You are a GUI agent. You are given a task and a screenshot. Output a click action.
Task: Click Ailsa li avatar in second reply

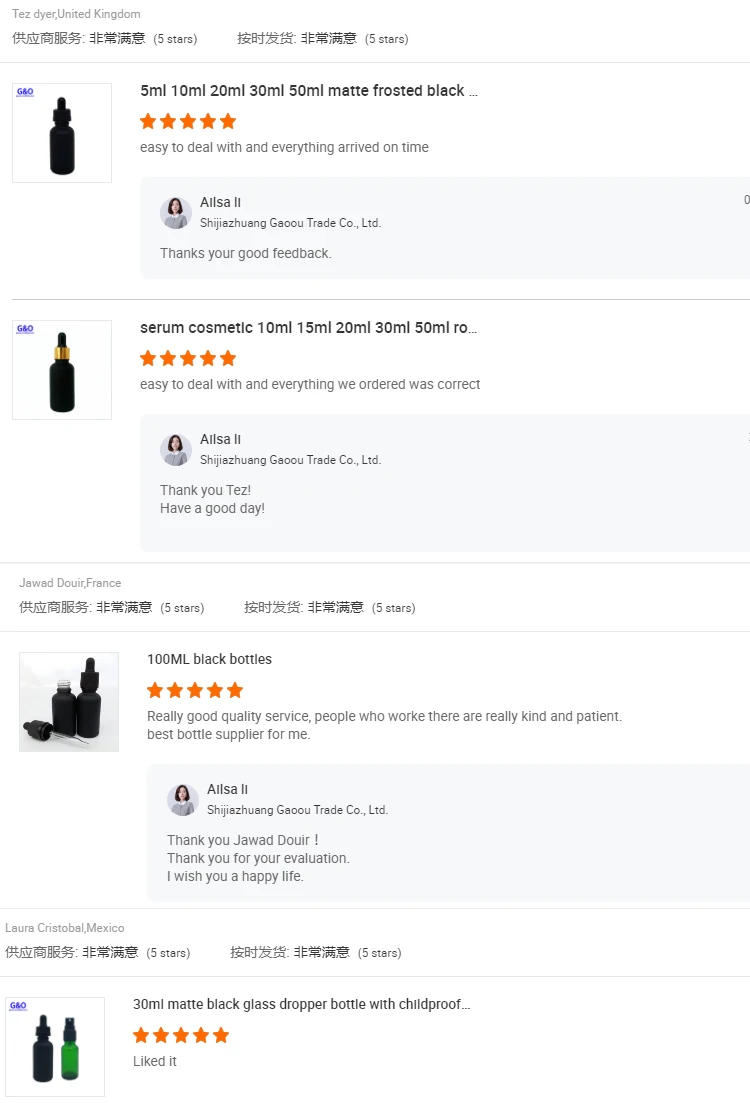click(x=176, y=450)
